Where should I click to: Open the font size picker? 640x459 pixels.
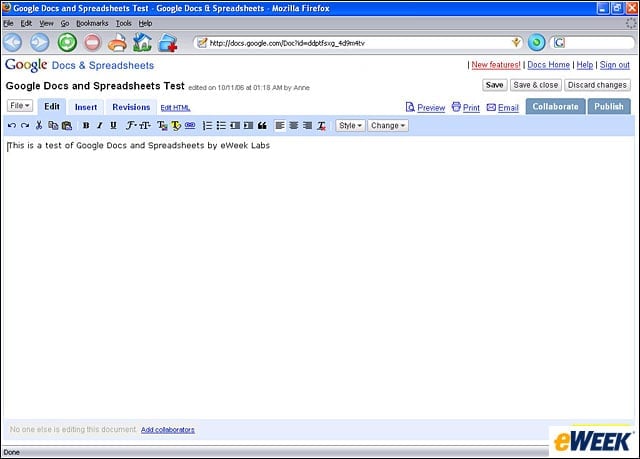click(x=145, y=126)
